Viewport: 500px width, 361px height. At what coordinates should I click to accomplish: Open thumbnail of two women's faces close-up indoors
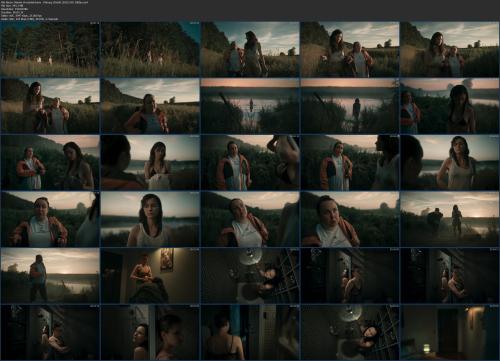coord(150,332)
